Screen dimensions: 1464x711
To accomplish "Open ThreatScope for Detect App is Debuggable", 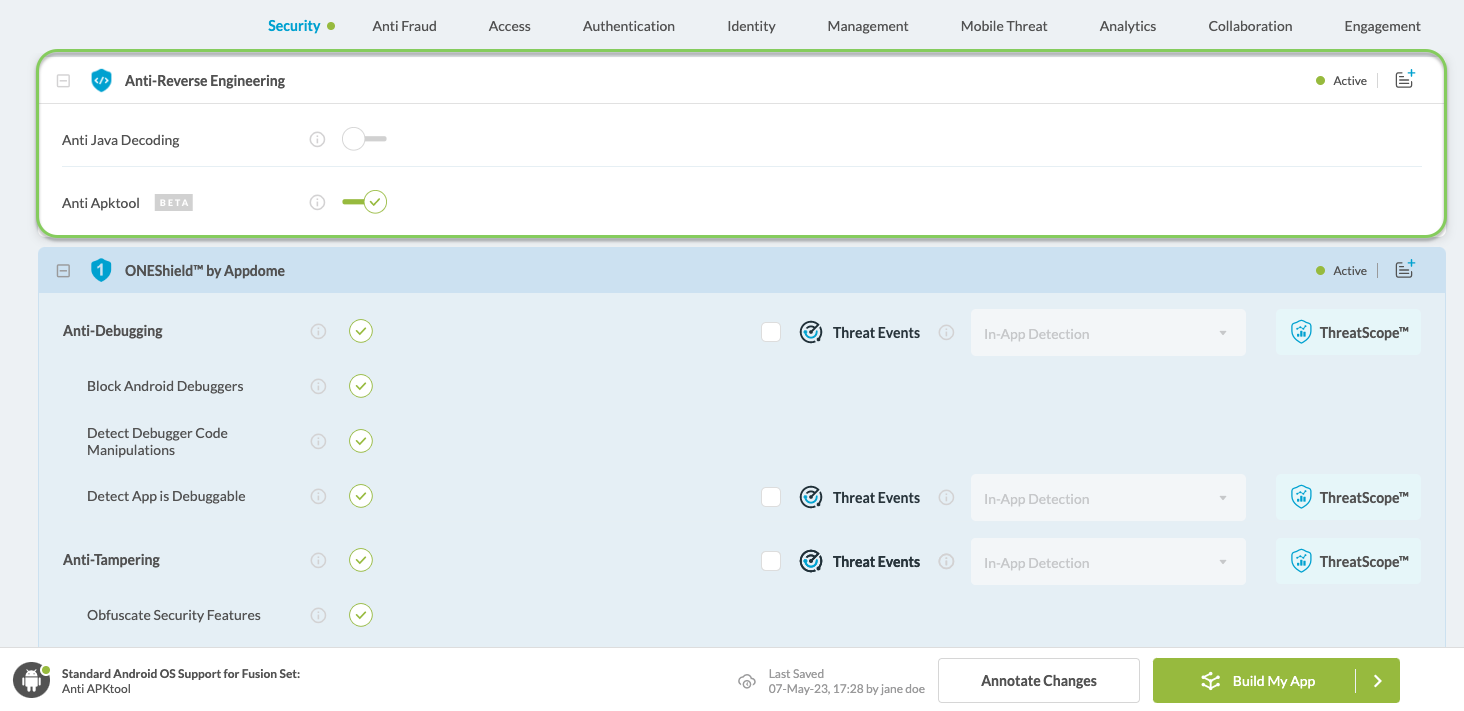I will tap(1348, 497).
